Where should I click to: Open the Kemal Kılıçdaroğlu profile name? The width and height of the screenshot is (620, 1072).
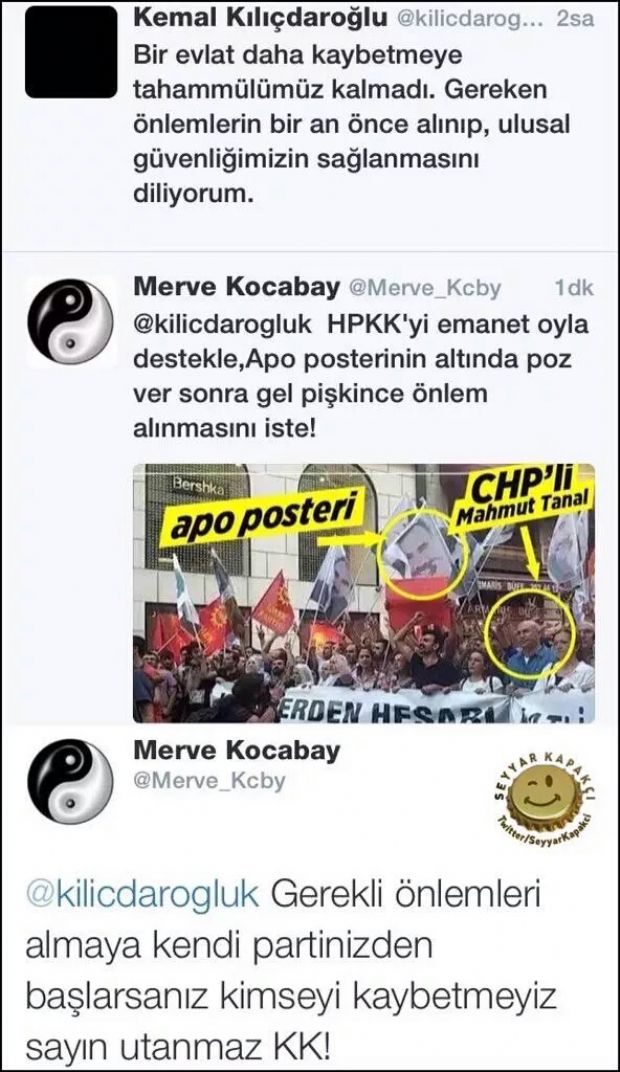(260, 18)
